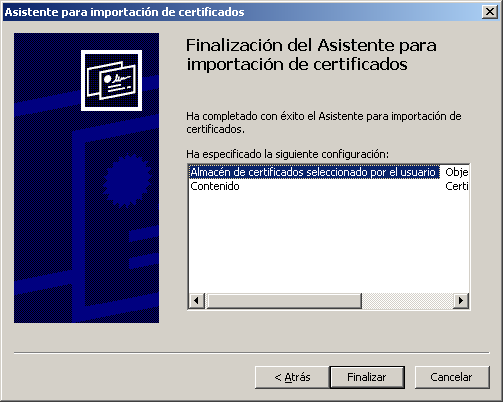The image size is (503, 402).
Task: Click the striped lines on the banner graphic
Action: tap(144, 247)
